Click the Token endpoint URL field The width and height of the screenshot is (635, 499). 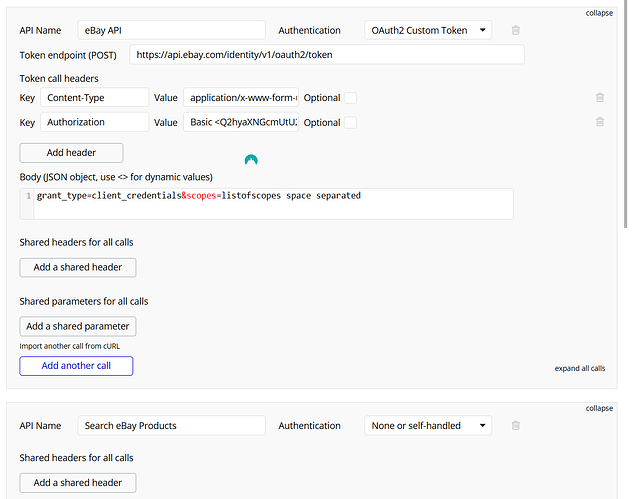point(326,55)
